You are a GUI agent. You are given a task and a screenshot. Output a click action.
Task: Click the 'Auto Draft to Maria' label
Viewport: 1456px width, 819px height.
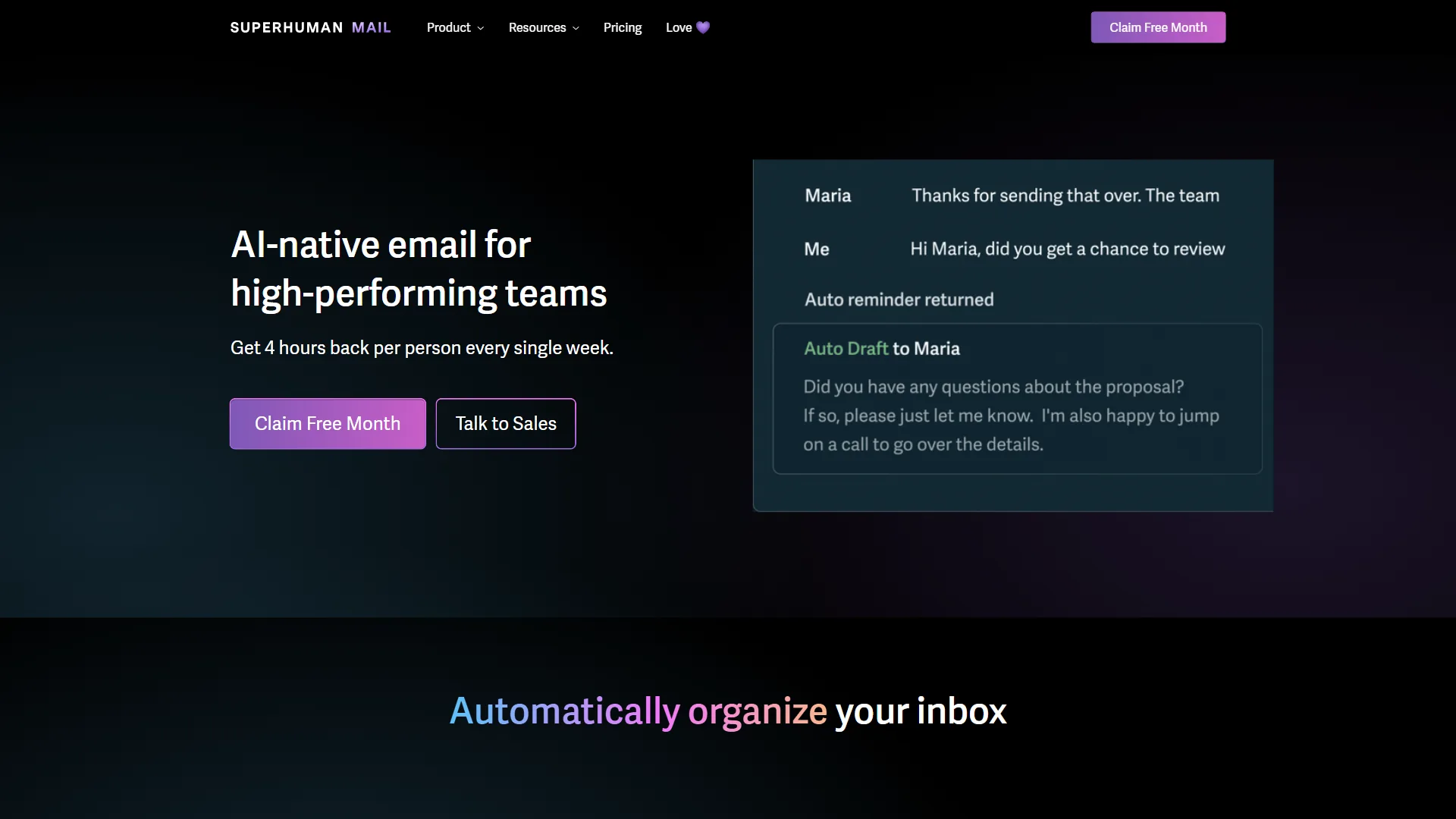click(x=882, y=349)
